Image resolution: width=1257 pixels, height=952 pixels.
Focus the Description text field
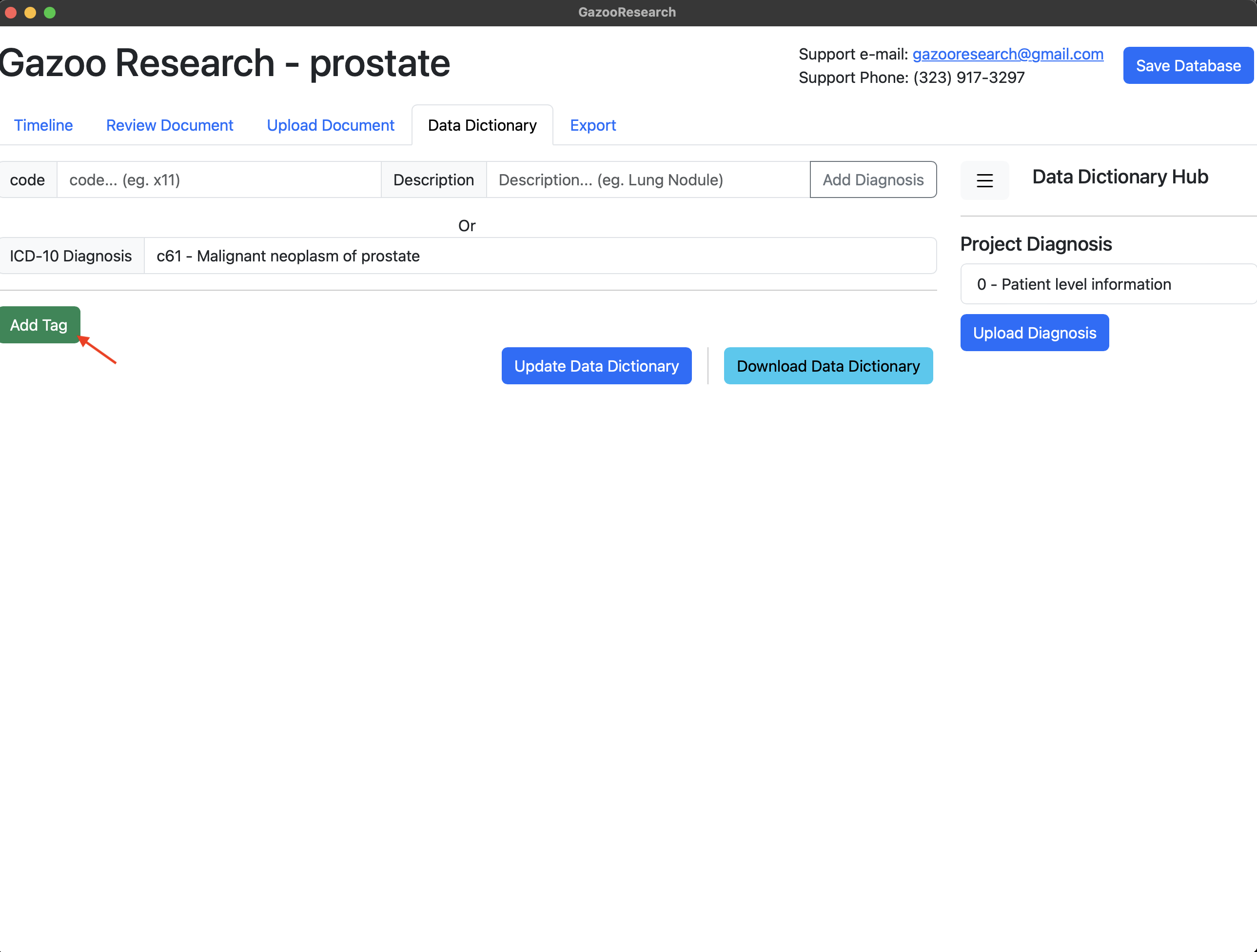click(647, 179)
